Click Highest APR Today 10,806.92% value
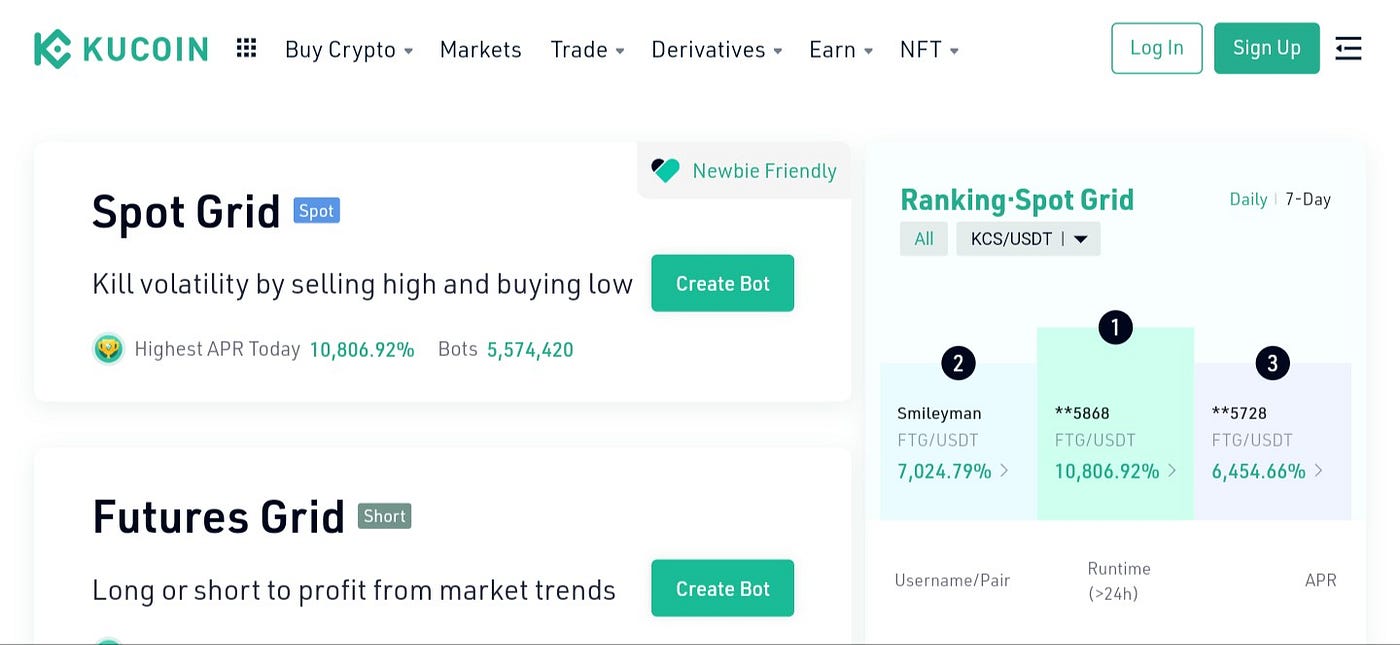The height and width of the screenshot is (645, 1400). [362, 350]
